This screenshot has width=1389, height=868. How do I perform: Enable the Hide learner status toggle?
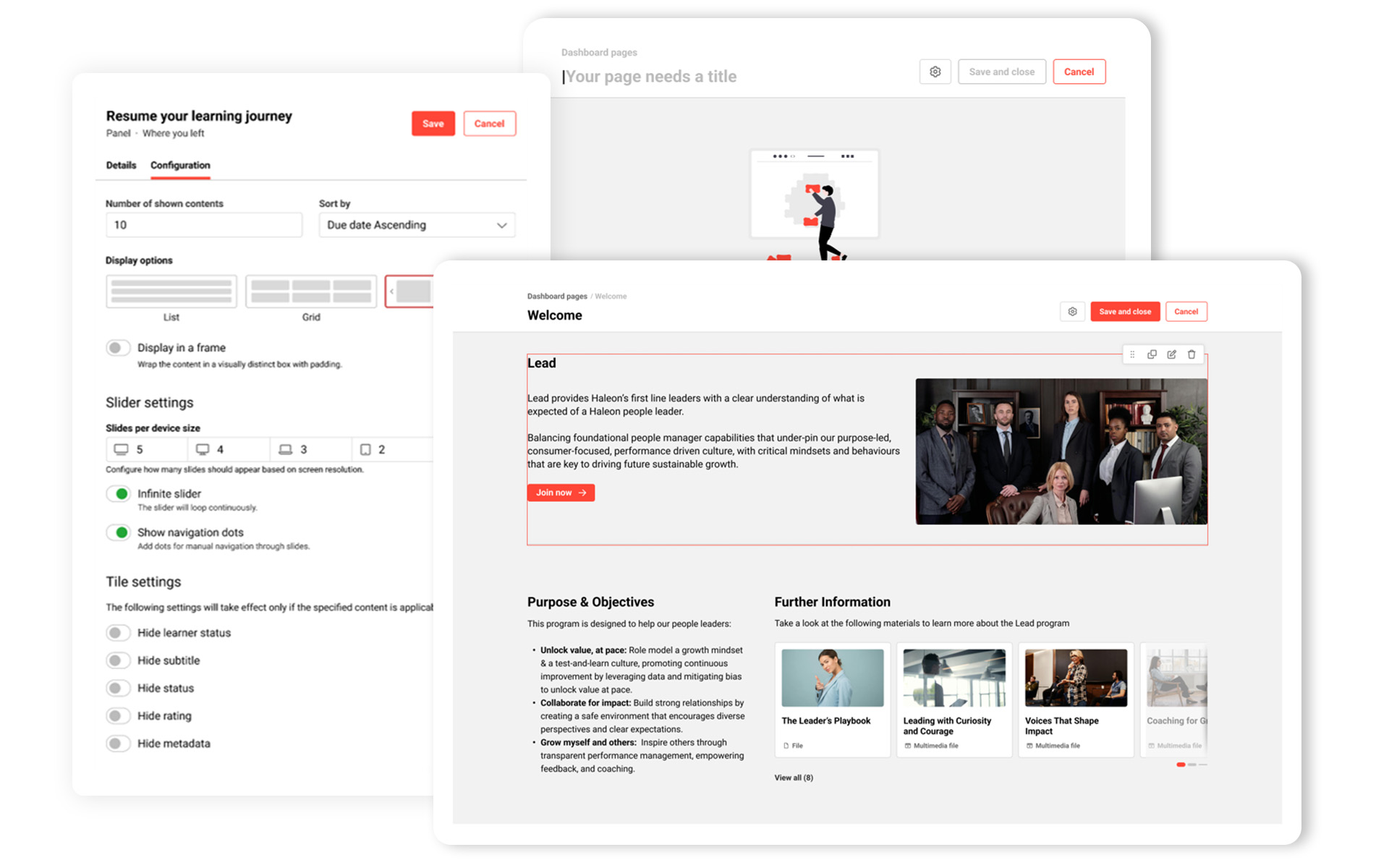pos(119,632)
